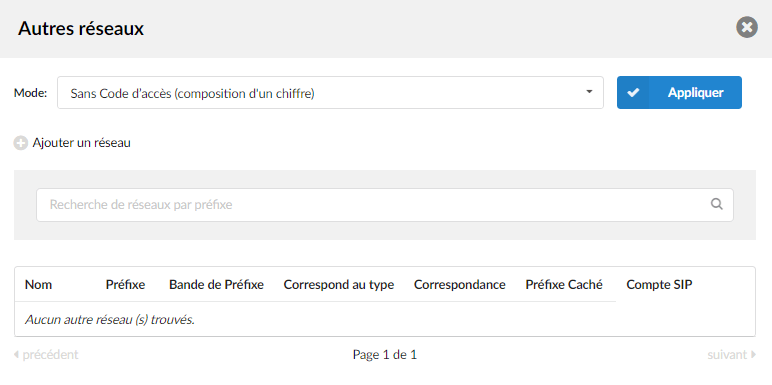Click the Correspondance column header
This screenshot has height=385, width=772.
pyautogui.click(x=460, y=285)
